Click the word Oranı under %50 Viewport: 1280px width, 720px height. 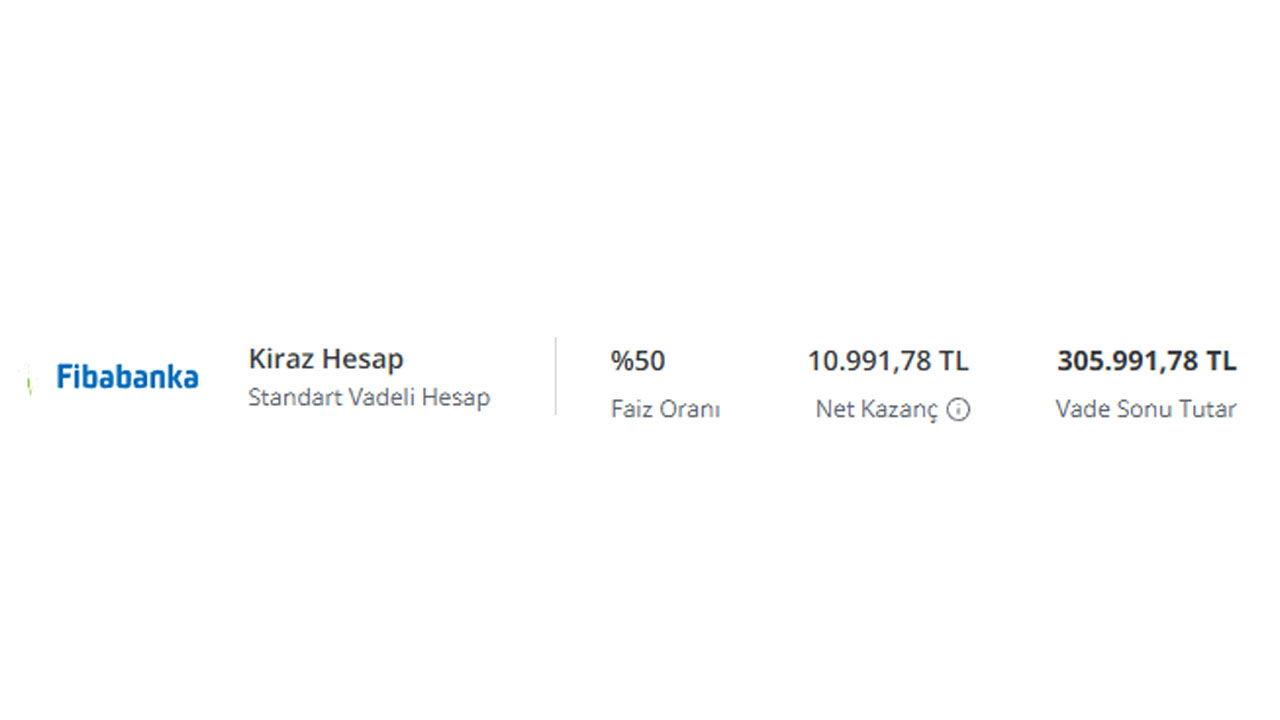[692, 409]
